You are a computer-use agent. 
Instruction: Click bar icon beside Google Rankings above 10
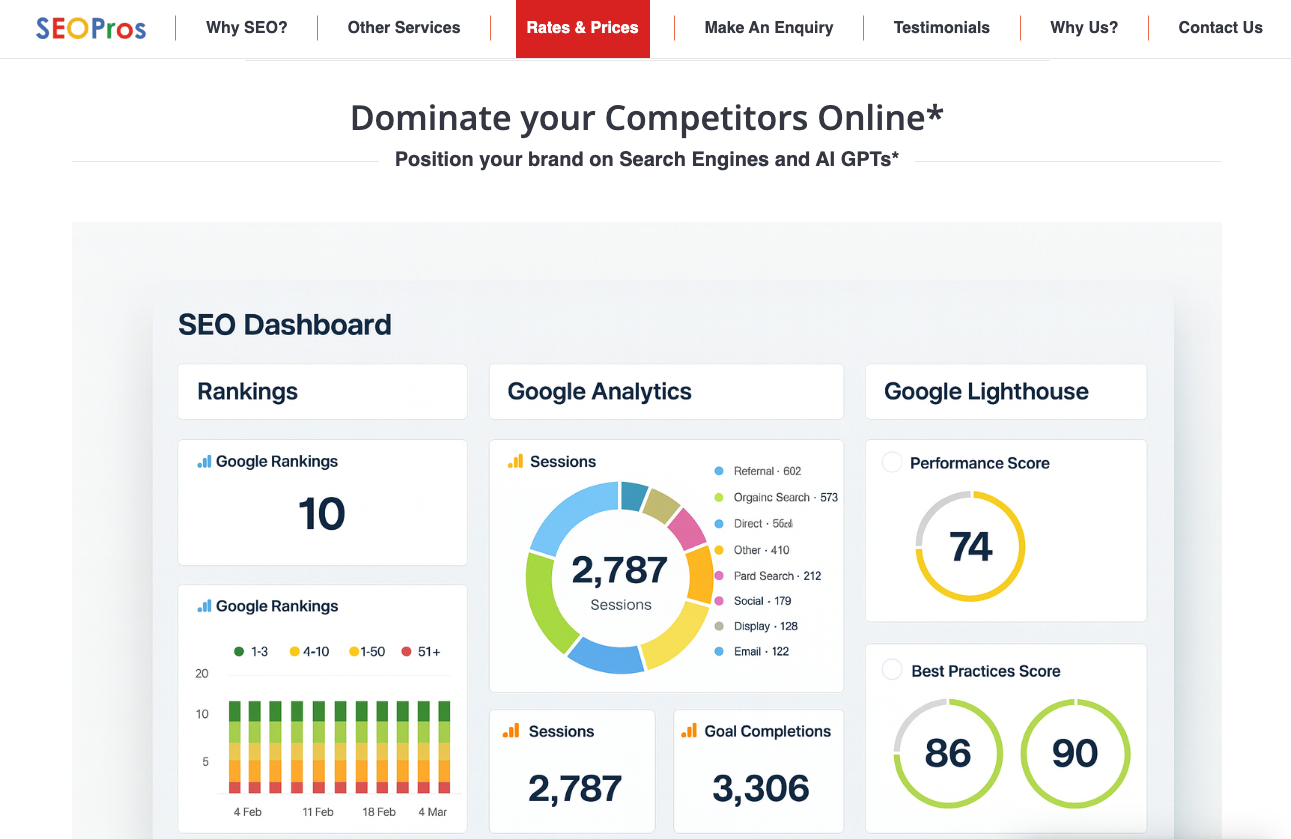(x=204, y=462)
